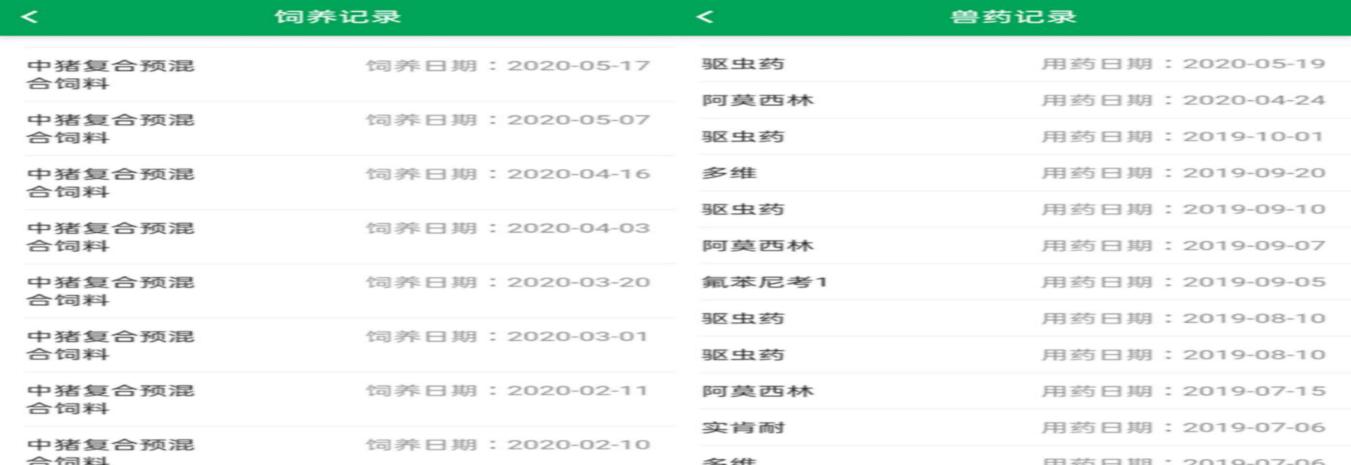This screenshot has width=1351, height=465.
Task: Open feeding record dated 2020-02-11
Action: click(x=337, y=399)
